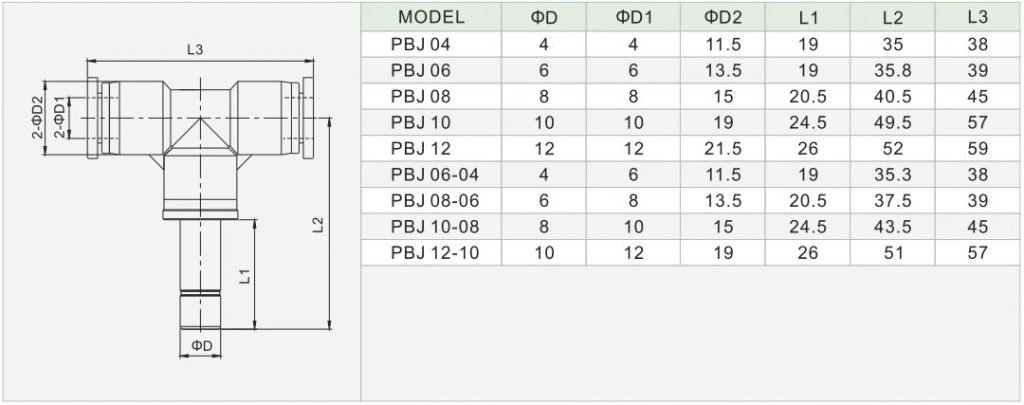Click the ΦD column header

coord(543,18)
